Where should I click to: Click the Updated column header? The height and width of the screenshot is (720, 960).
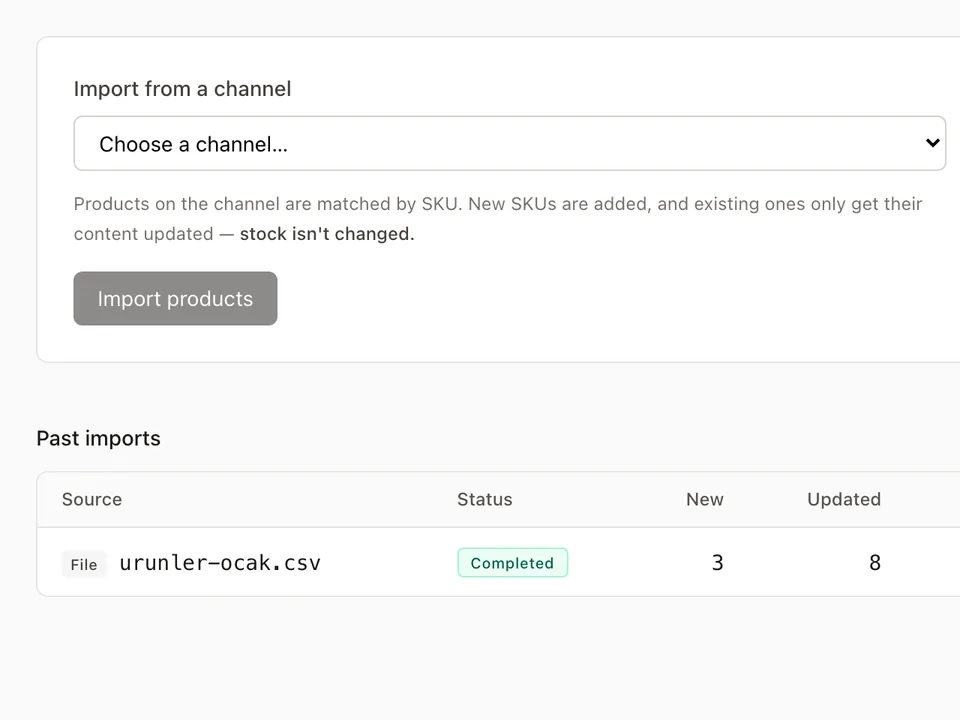pos(844,500)
